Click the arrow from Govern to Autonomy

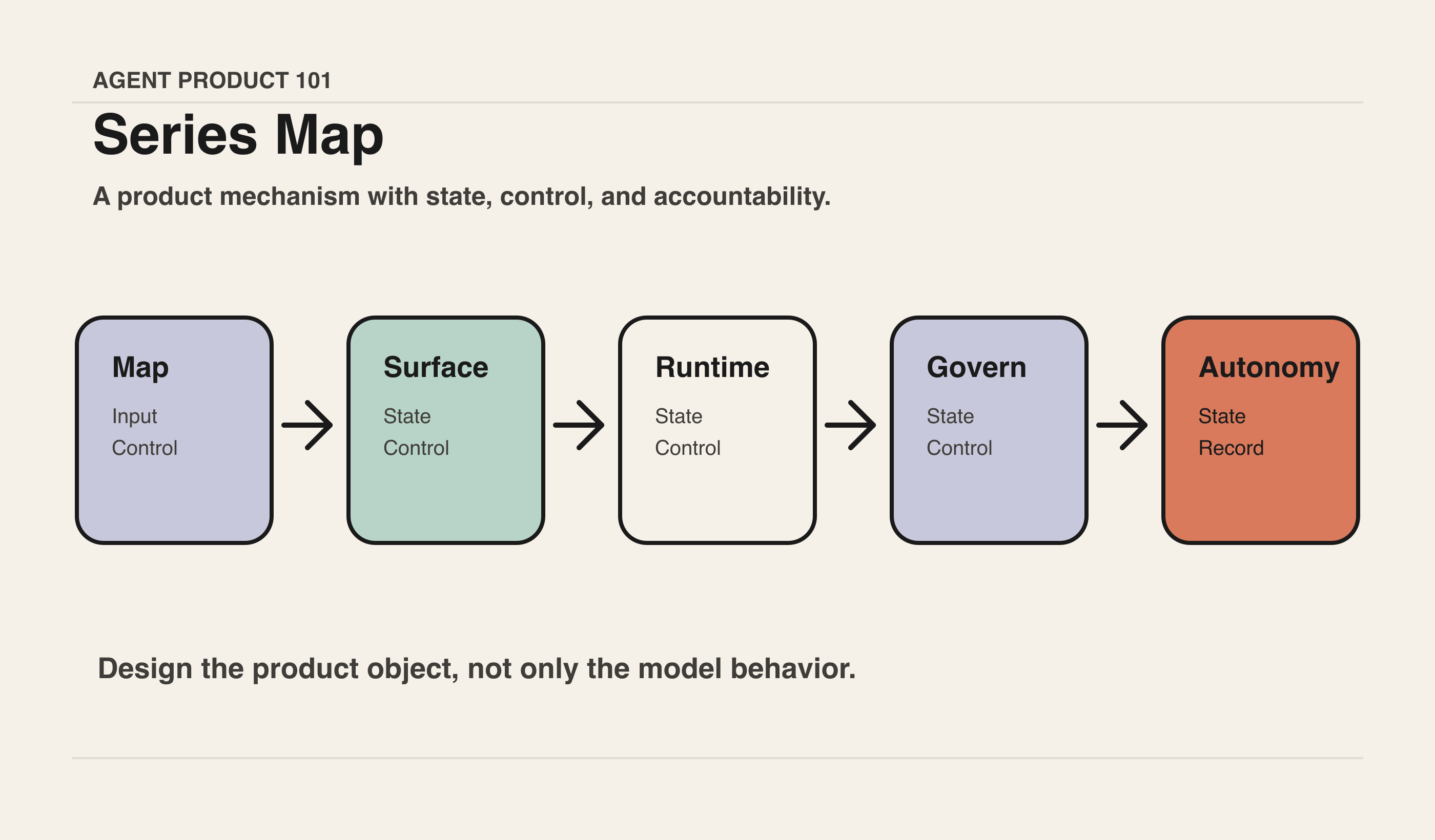(x=1122, y=425)
